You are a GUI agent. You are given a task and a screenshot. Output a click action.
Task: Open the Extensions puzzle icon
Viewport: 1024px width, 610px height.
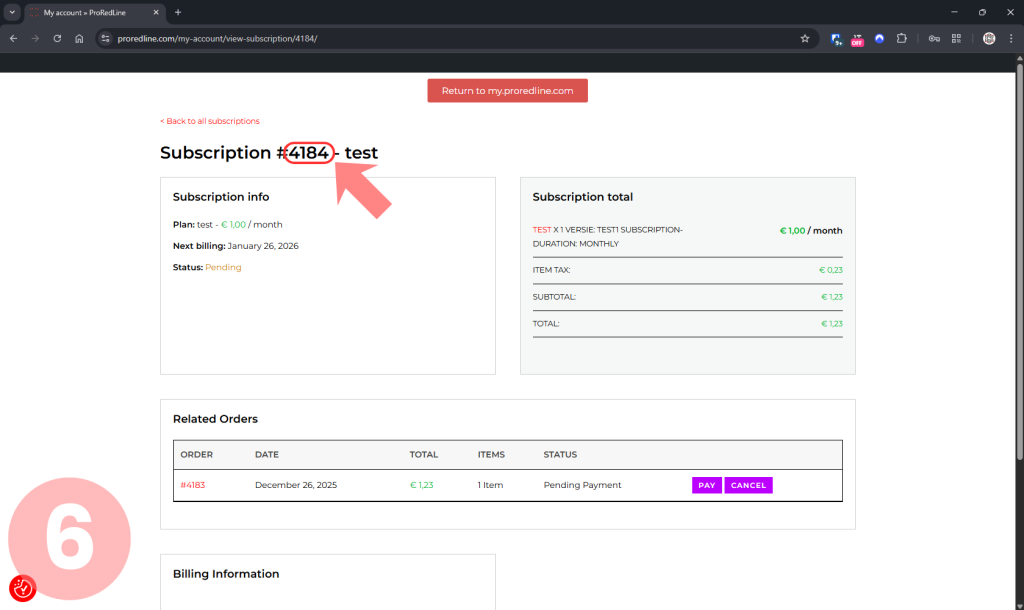[x=901, y=39]
